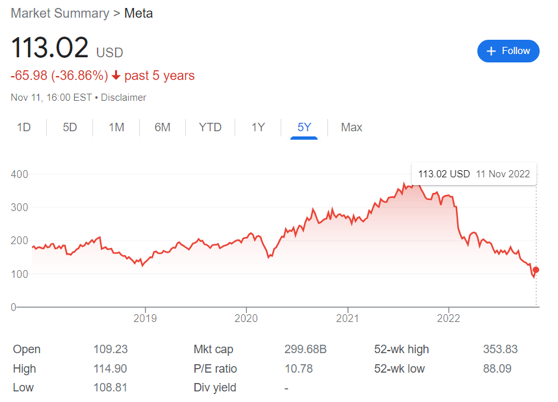The image size is (558, 402).
Task: Select the 6M range tab
Action: pos(162,127)
